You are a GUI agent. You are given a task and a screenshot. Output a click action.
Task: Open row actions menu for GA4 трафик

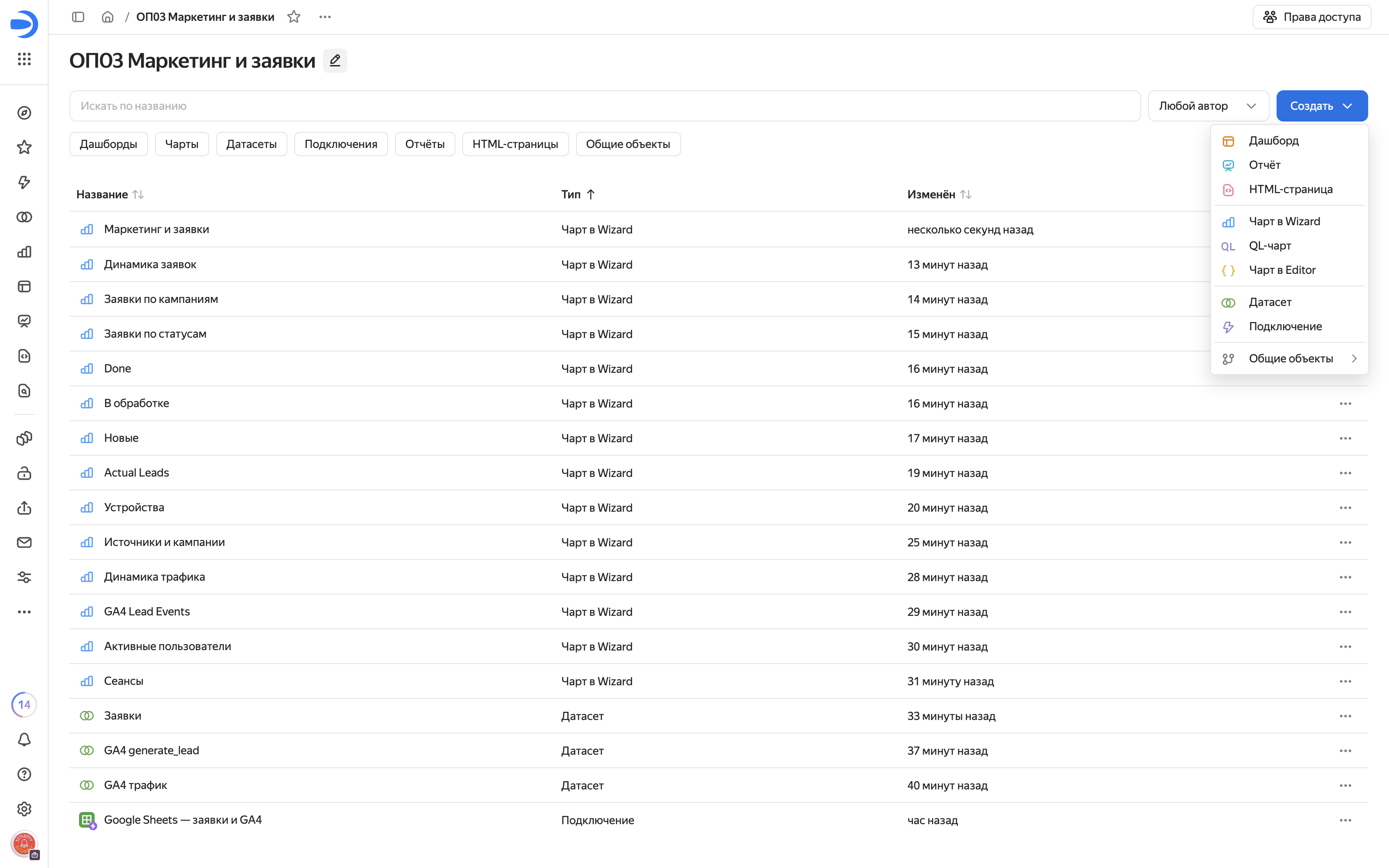click(x=1345, y=786)
